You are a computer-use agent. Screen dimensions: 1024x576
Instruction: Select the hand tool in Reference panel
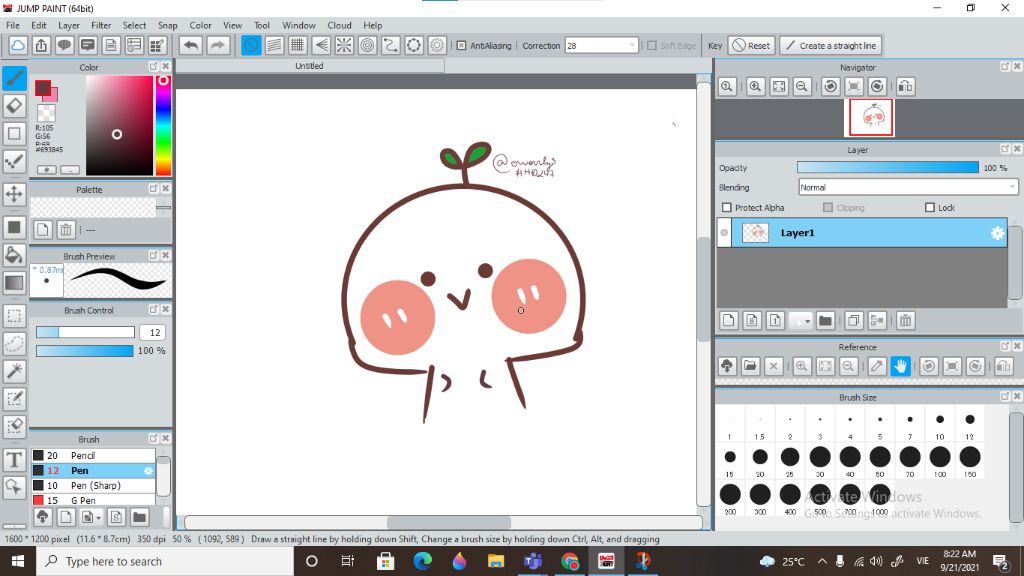point(901,366)
